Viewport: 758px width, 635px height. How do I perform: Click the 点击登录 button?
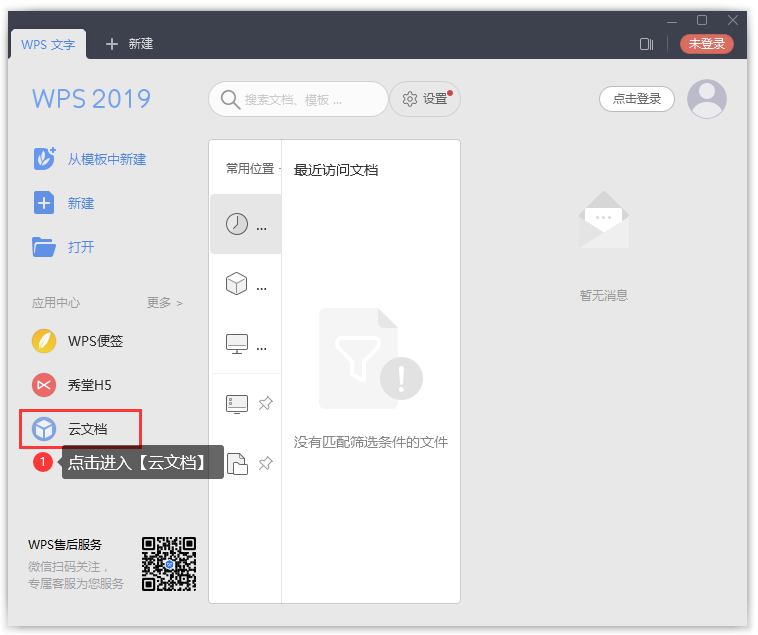tap(637, 99)
